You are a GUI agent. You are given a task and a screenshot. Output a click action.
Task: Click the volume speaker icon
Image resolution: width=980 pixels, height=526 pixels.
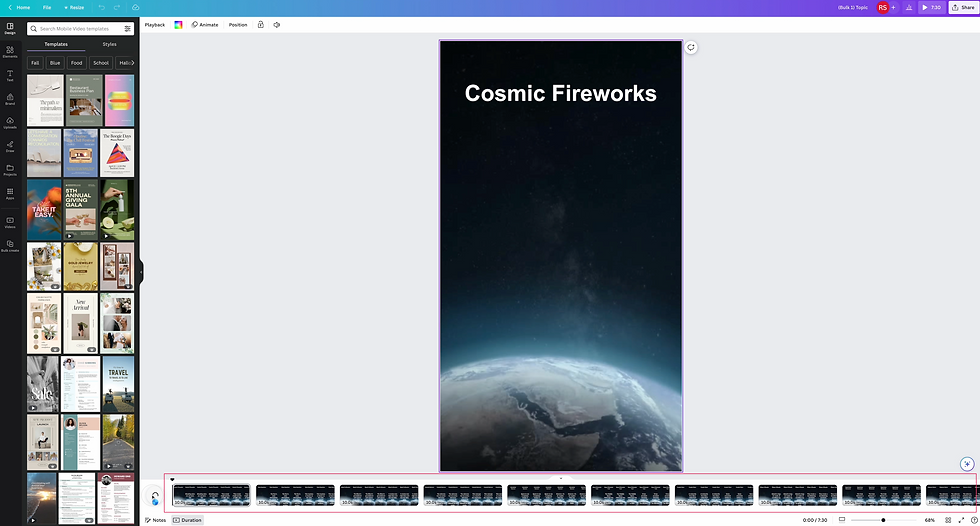point(277,25)
